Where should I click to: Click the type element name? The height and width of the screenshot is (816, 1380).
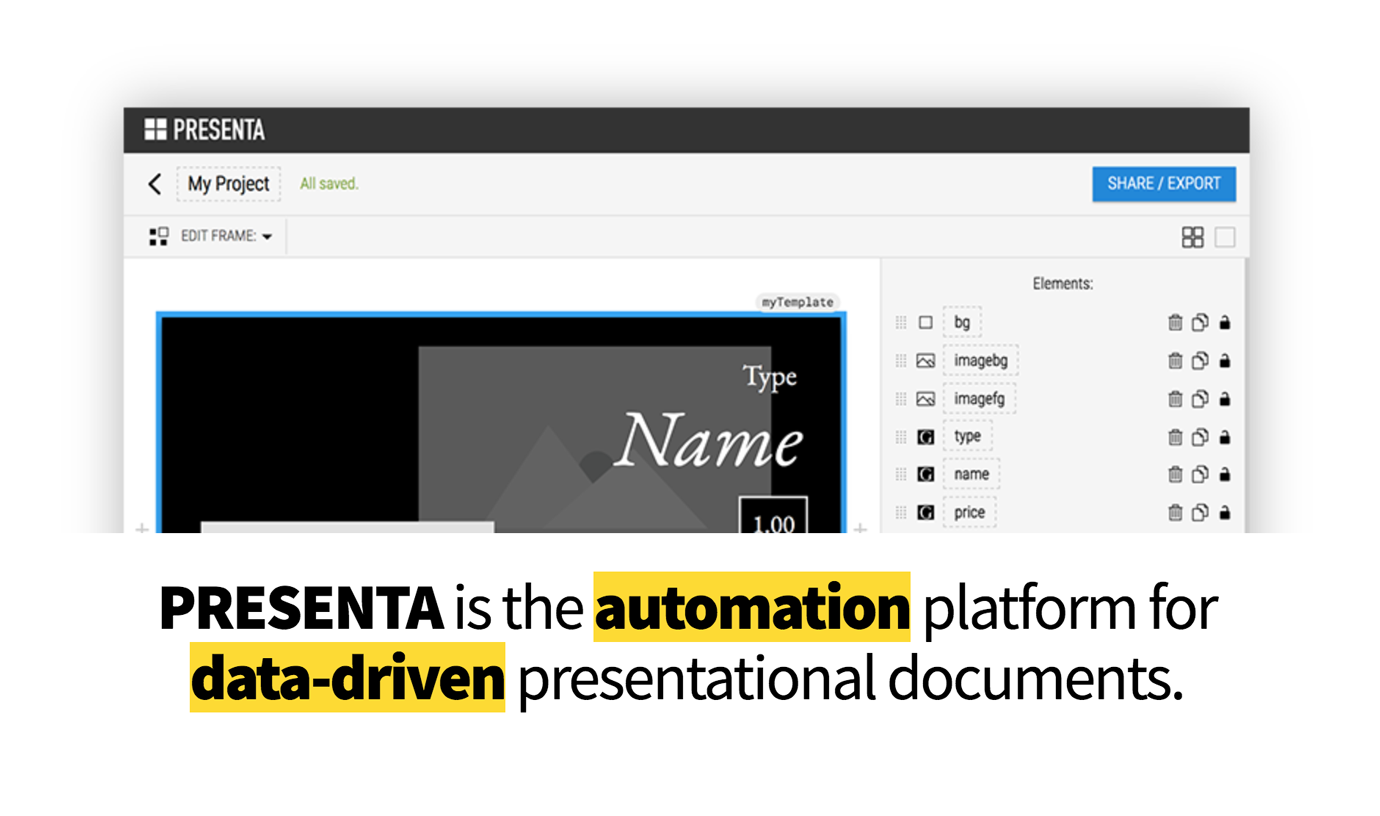tap(967, 437)
